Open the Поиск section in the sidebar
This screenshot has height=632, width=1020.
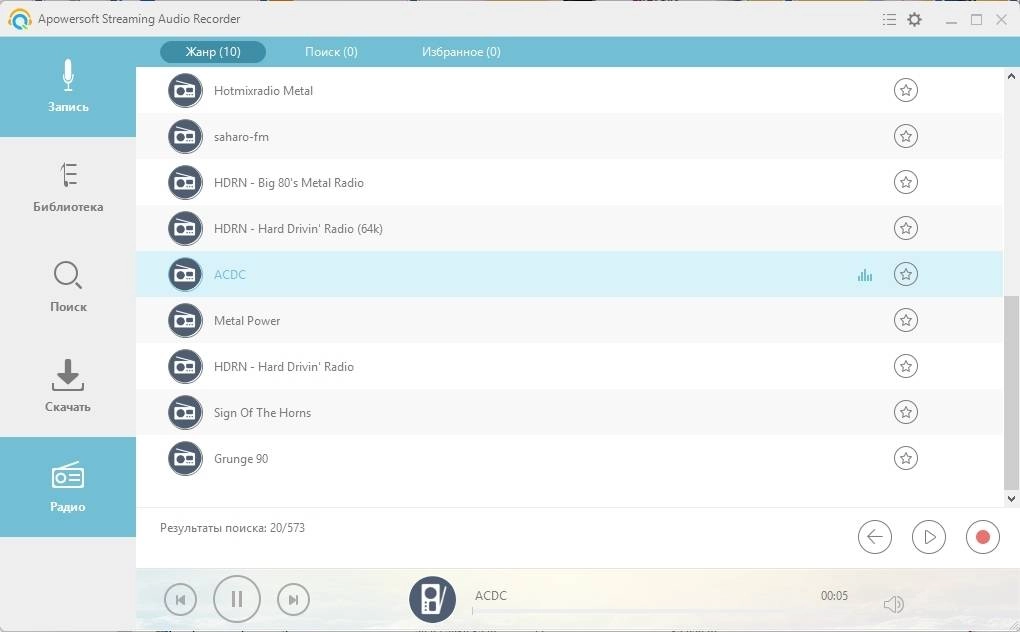point(68,287)
